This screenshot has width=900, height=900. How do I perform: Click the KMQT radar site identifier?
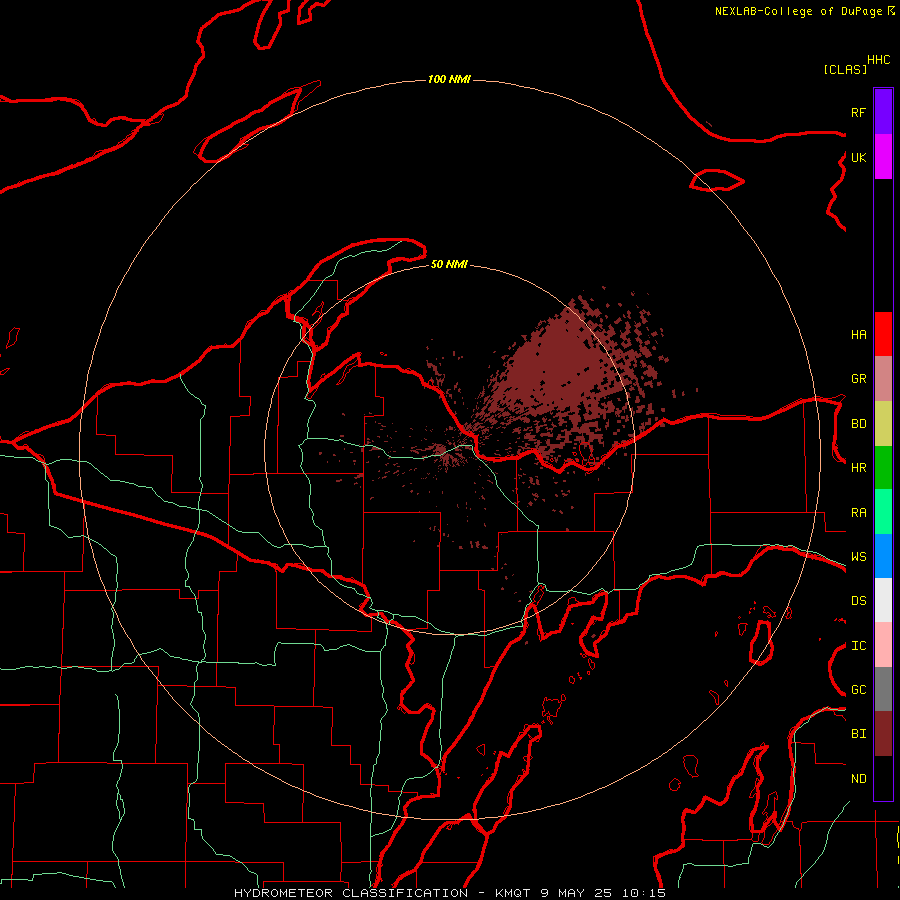(x=513, y=893)
